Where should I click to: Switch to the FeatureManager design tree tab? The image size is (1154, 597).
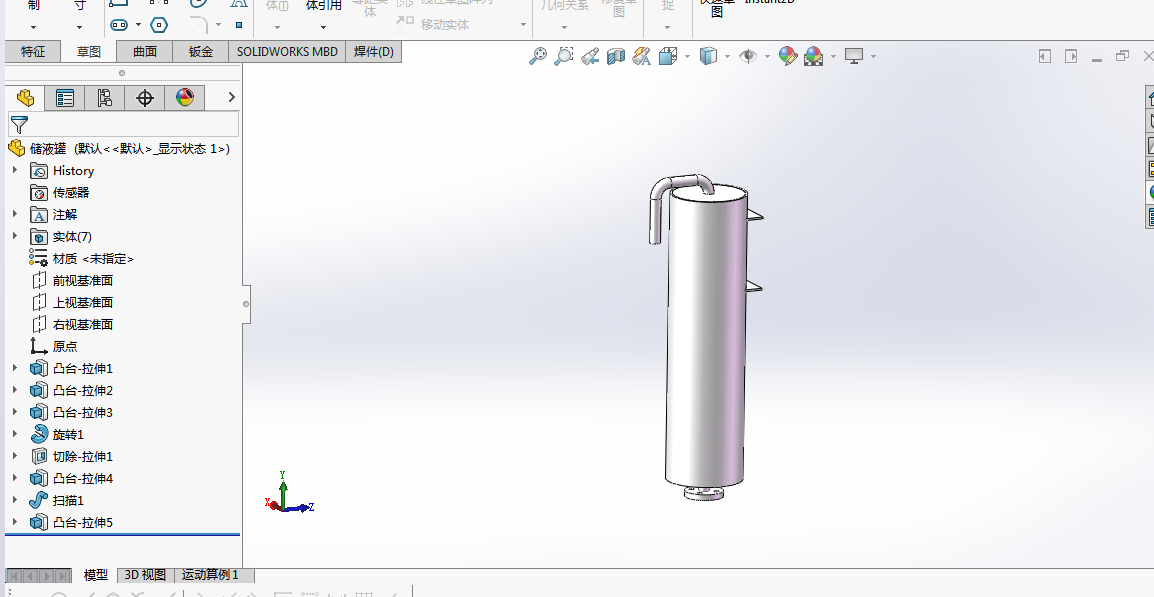point(26,98)
